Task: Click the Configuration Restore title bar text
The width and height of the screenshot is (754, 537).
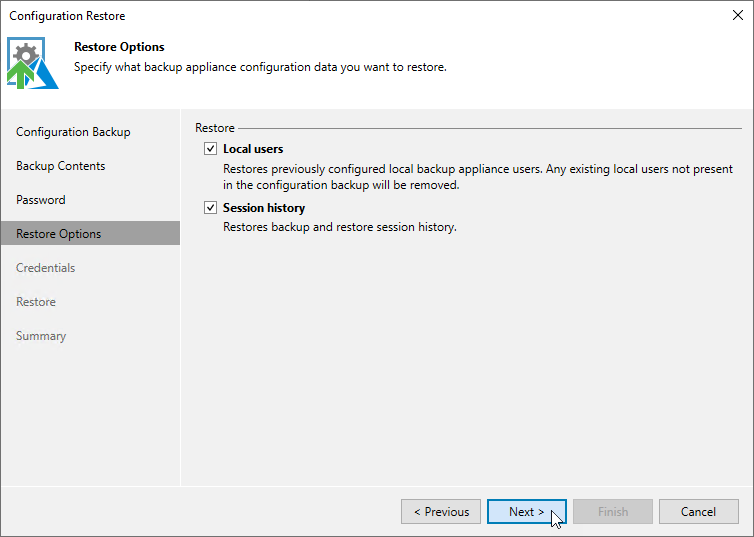Action: coord(67,16)
